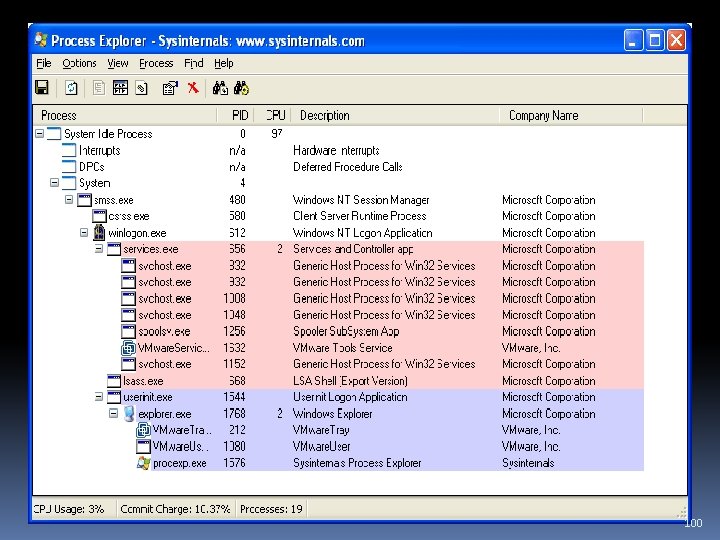Click the red X Kill Process icon
720x540 pixels.
point(193,87)
